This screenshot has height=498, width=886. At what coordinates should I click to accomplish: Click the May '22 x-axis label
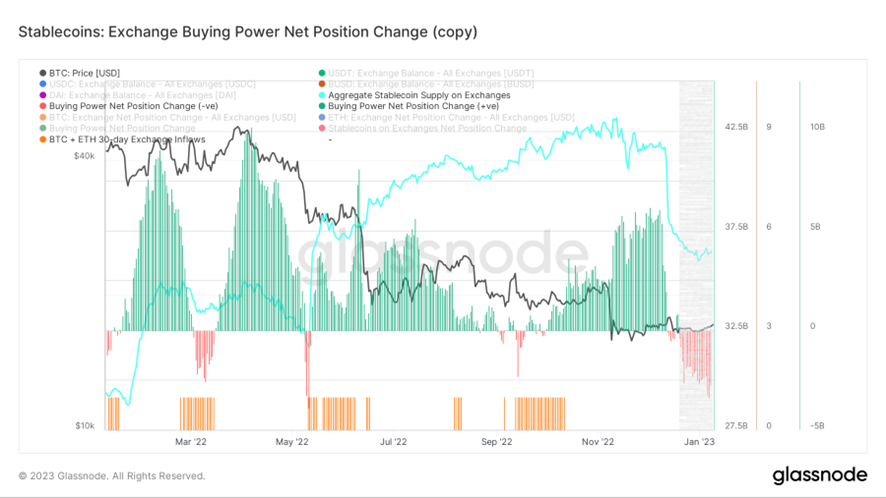pyautogui.click(x=291, y=440)
